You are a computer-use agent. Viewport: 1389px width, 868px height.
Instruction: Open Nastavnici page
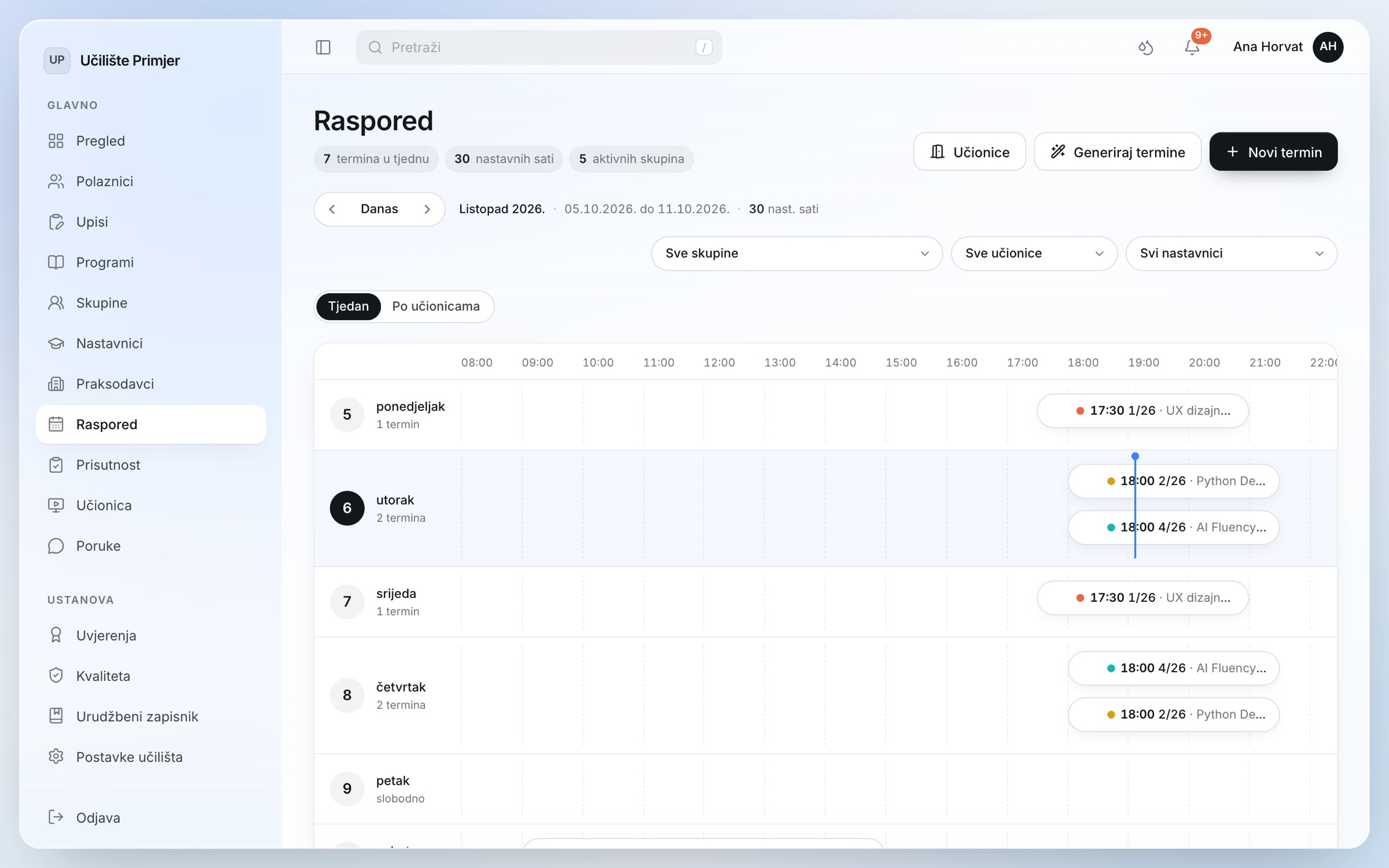click(x=150, y=343)
